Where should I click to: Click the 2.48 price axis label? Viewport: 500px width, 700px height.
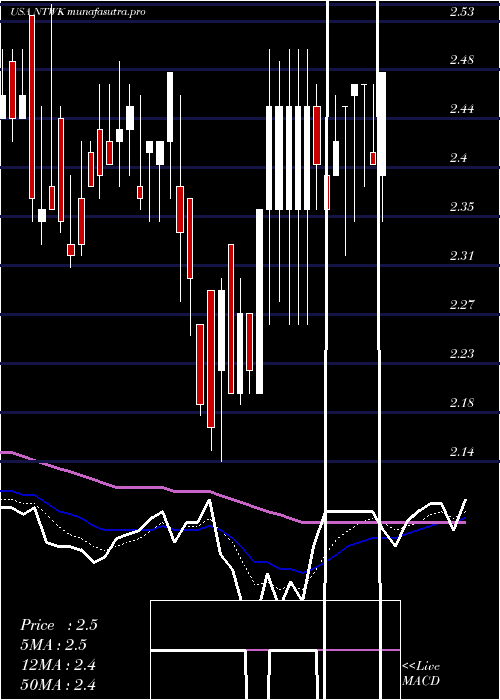tap(462, 59)
